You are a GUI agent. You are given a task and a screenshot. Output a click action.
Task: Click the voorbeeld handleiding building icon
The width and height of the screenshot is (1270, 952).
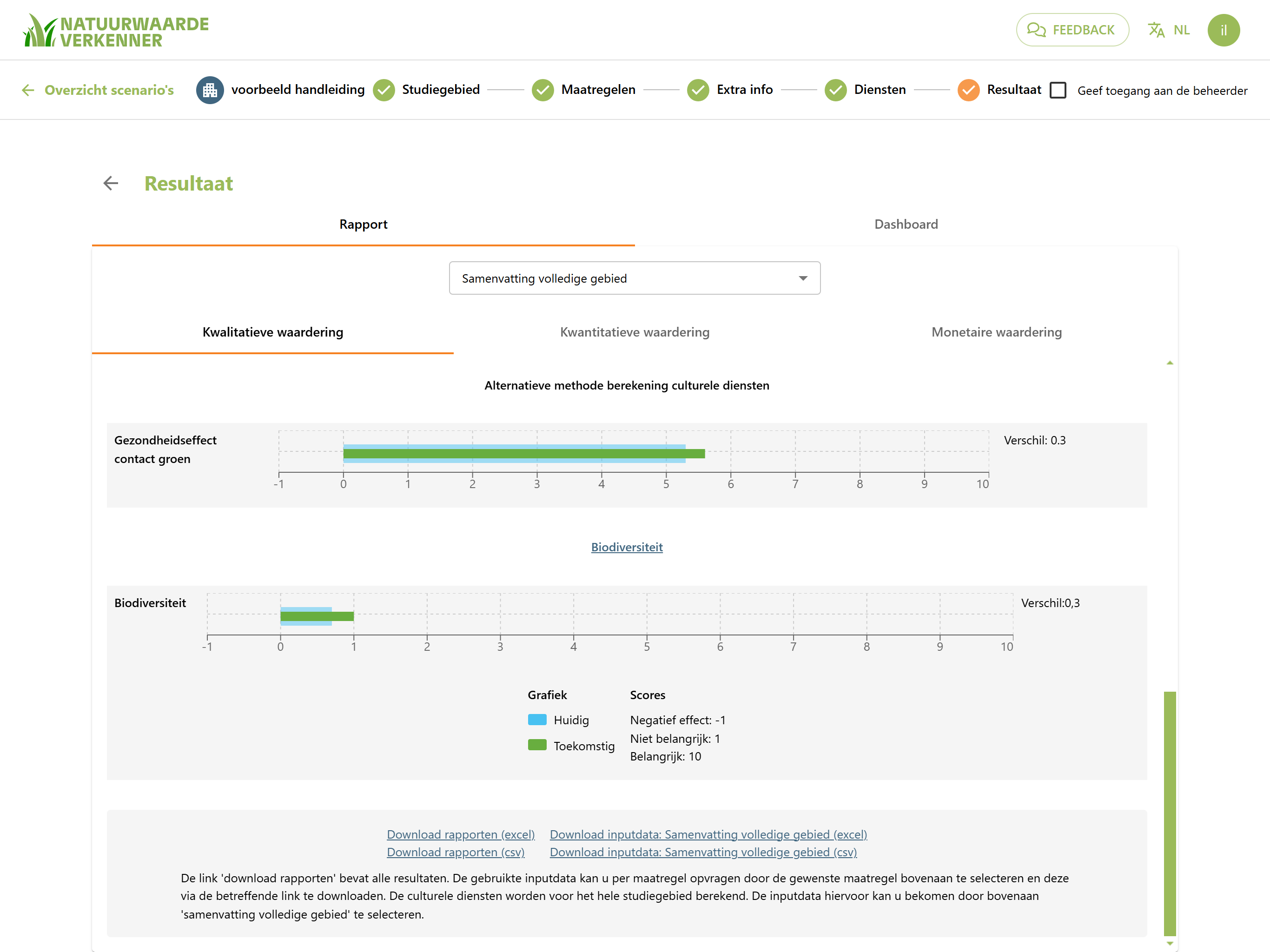point(210,90)
